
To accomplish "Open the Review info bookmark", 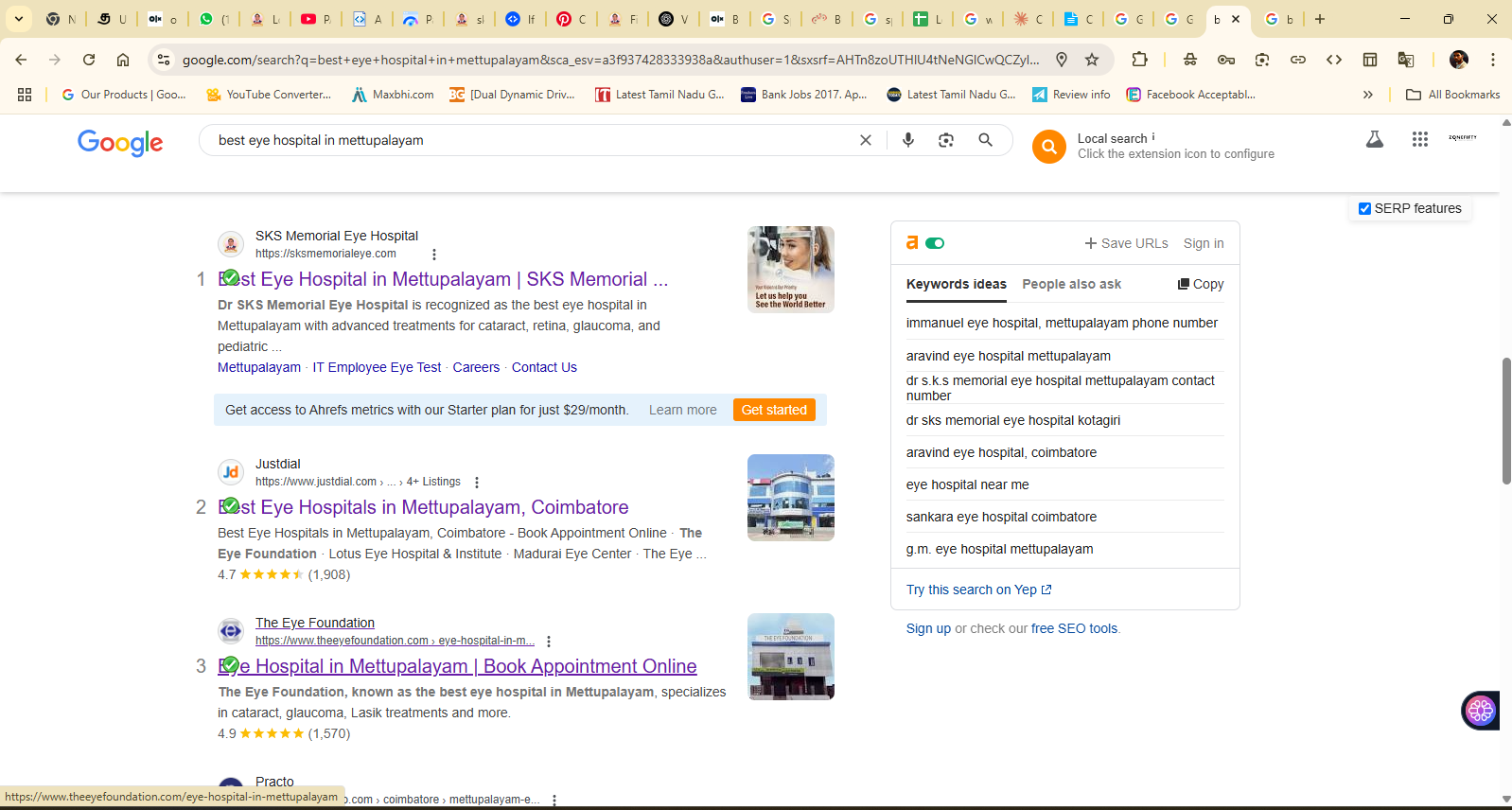I will pyautogui.click(x=1071, y=95).
